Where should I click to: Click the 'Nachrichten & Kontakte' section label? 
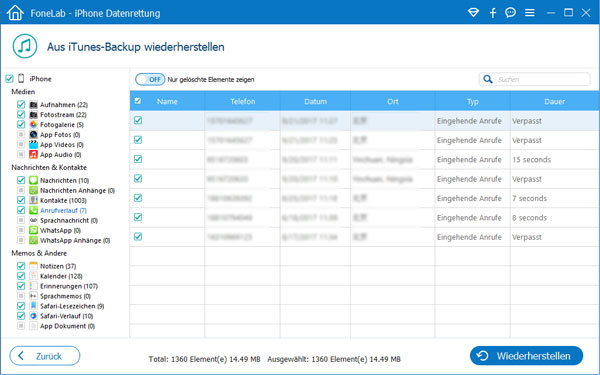[x=49, y=167]
